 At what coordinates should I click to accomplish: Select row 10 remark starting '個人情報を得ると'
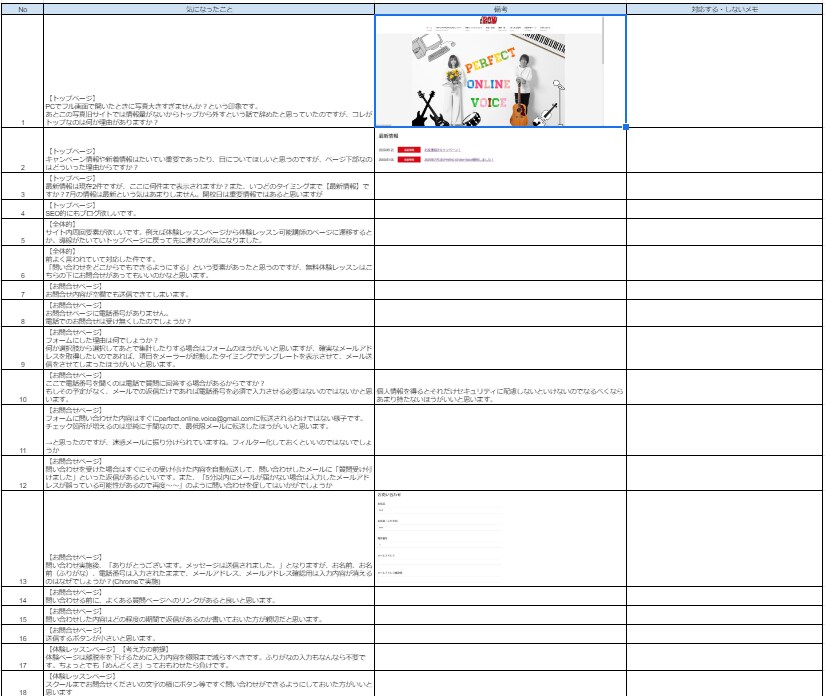coord(500,387)
